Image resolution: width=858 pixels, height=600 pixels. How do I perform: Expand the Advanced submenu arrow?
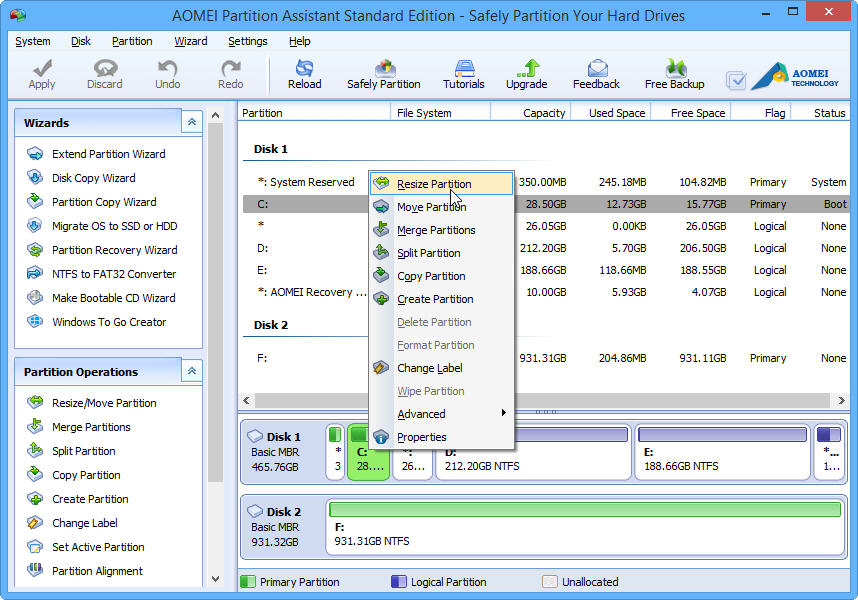pos(503,413)
